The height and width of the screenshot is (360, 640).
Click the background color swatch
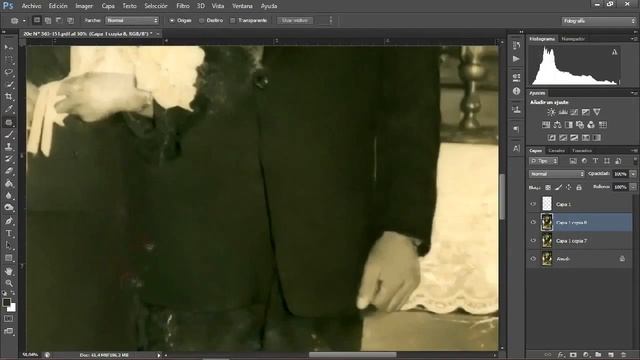coord(12,308)
